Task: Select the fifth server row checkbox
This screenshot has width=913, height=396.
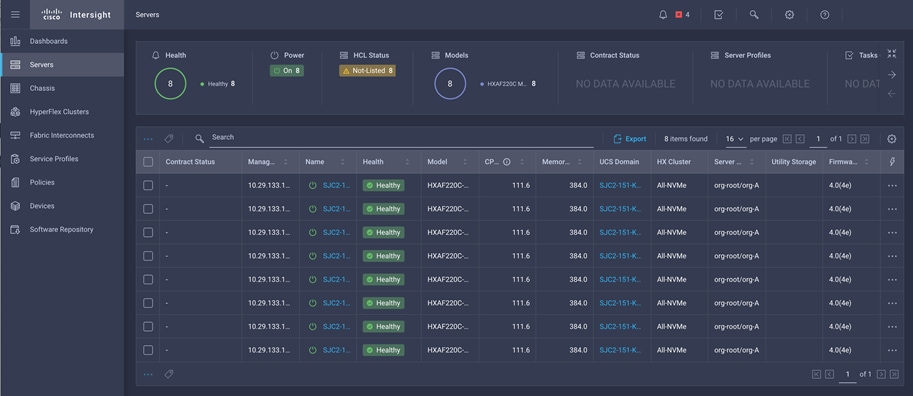Action: pos(148,280)
